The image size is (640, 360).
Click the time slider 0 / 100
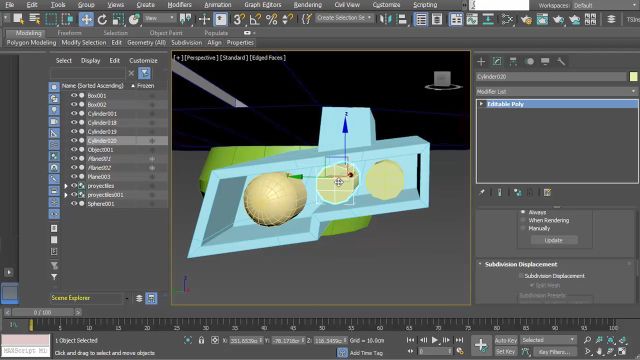click(x=42, y=313)
